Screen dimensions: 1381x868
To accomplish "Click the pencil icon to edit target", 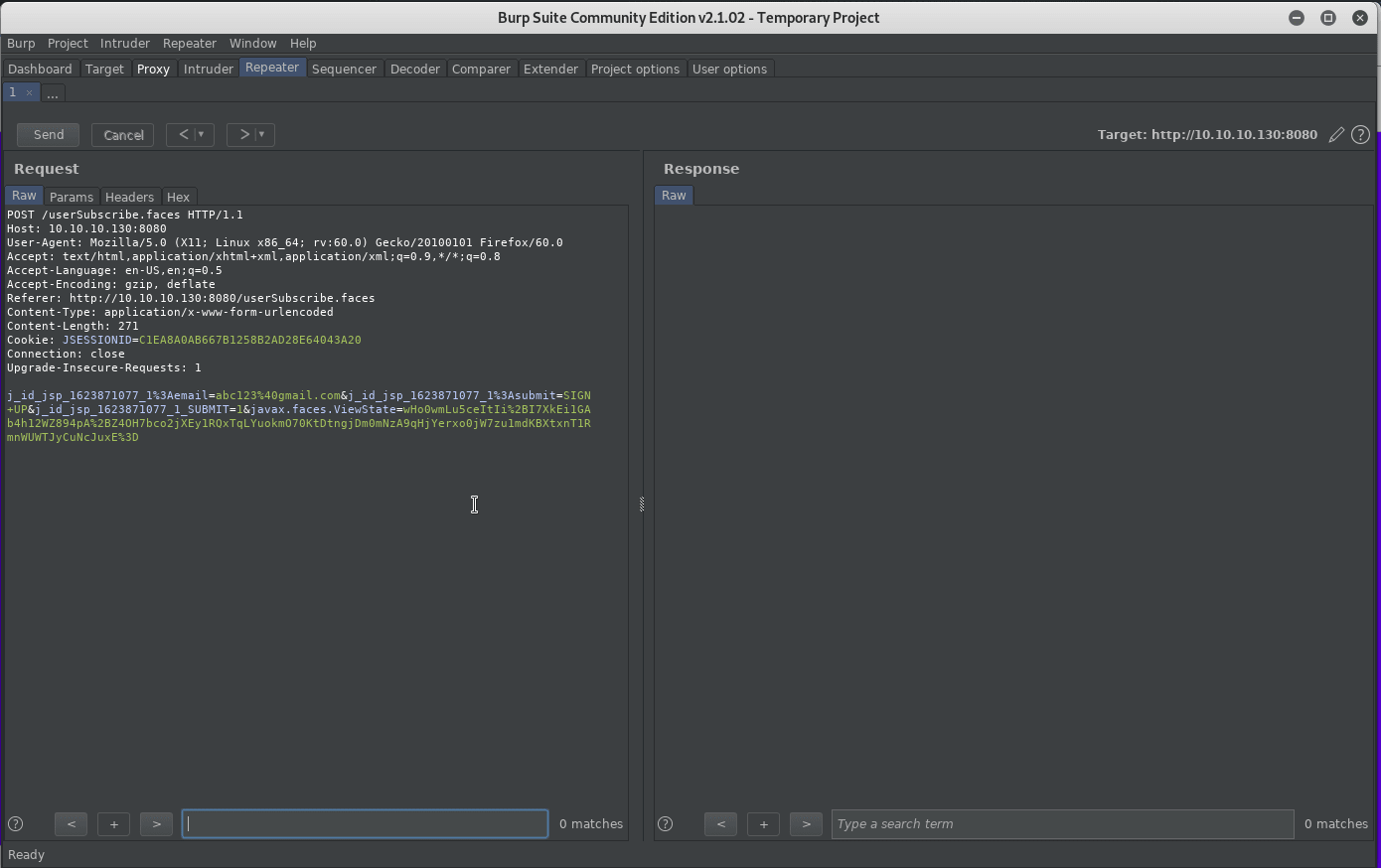I will [x=1336, y=135].
